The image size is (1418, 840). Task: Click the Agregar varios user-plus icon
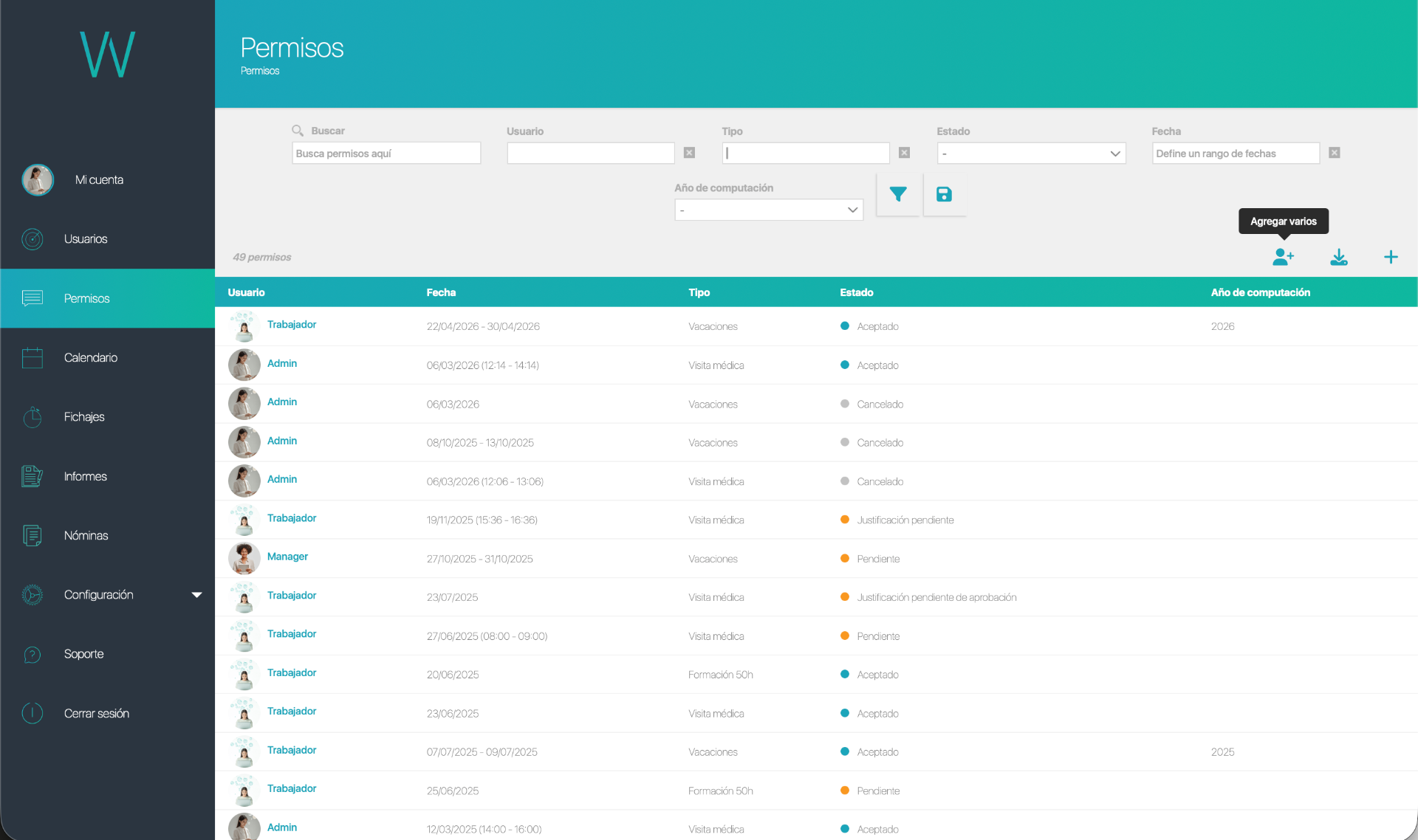pos(1283,257)
